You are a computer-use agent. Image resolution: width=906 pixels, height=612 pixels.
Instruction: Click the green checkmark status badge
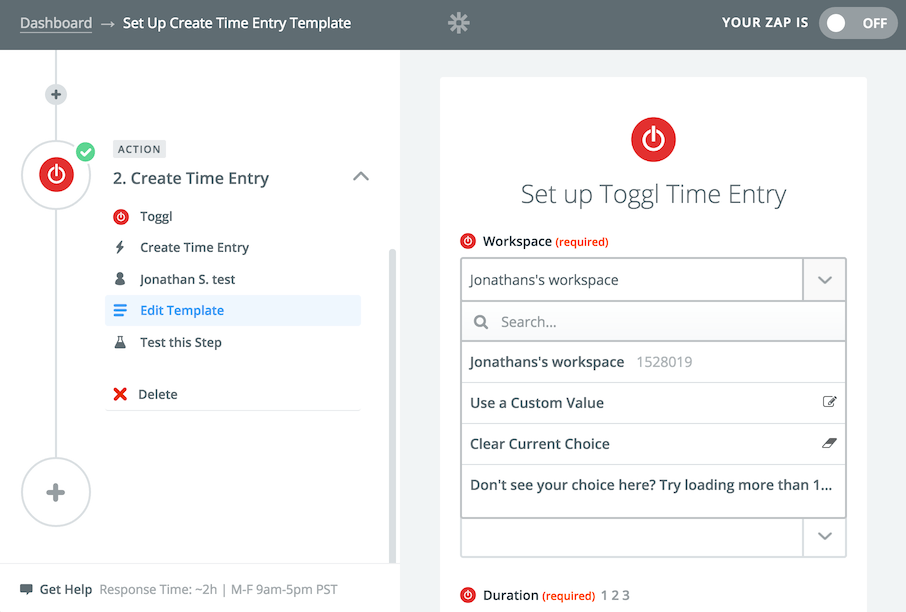(86, 152)
